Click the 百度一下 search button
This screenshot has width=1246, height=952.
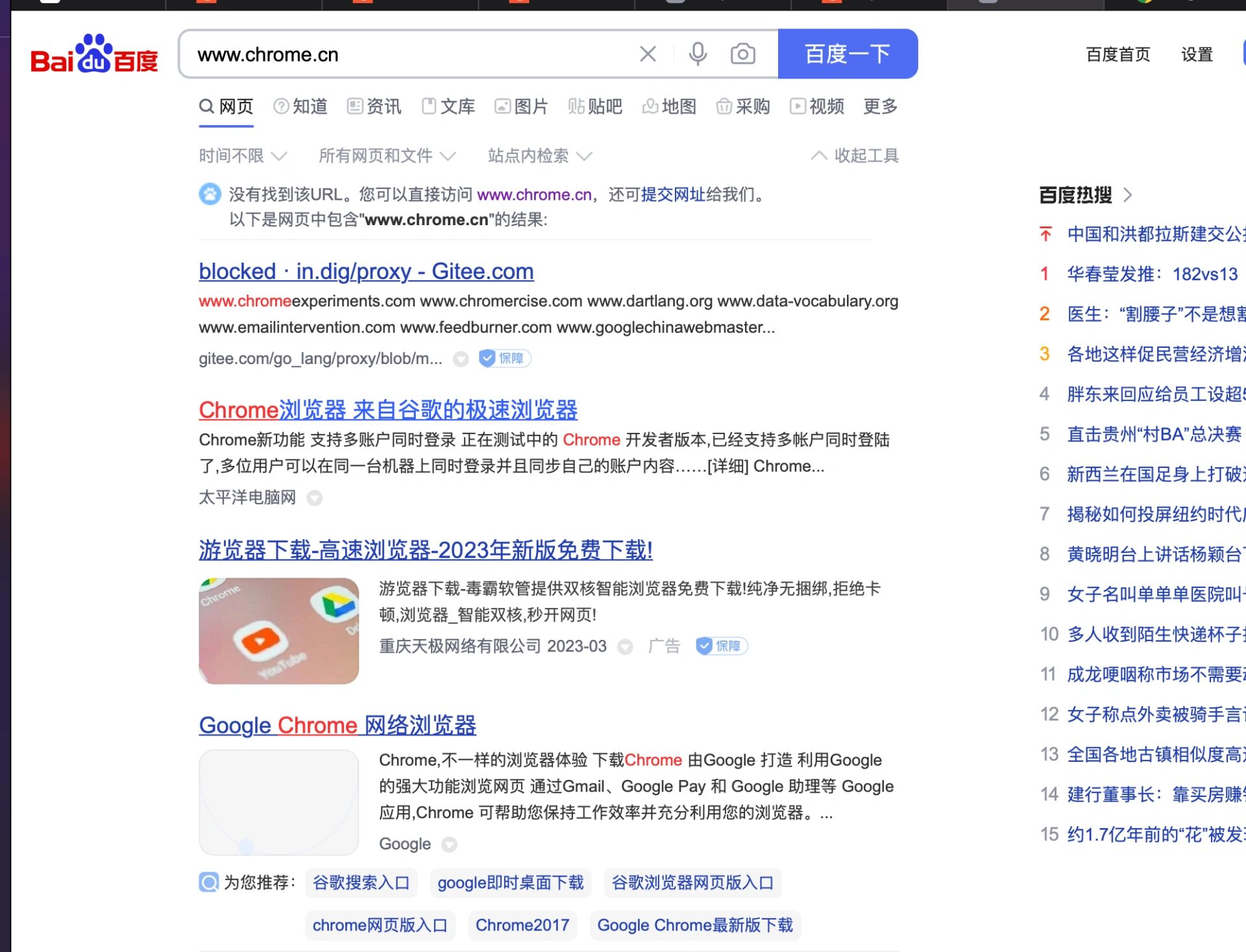coord(848,54)
